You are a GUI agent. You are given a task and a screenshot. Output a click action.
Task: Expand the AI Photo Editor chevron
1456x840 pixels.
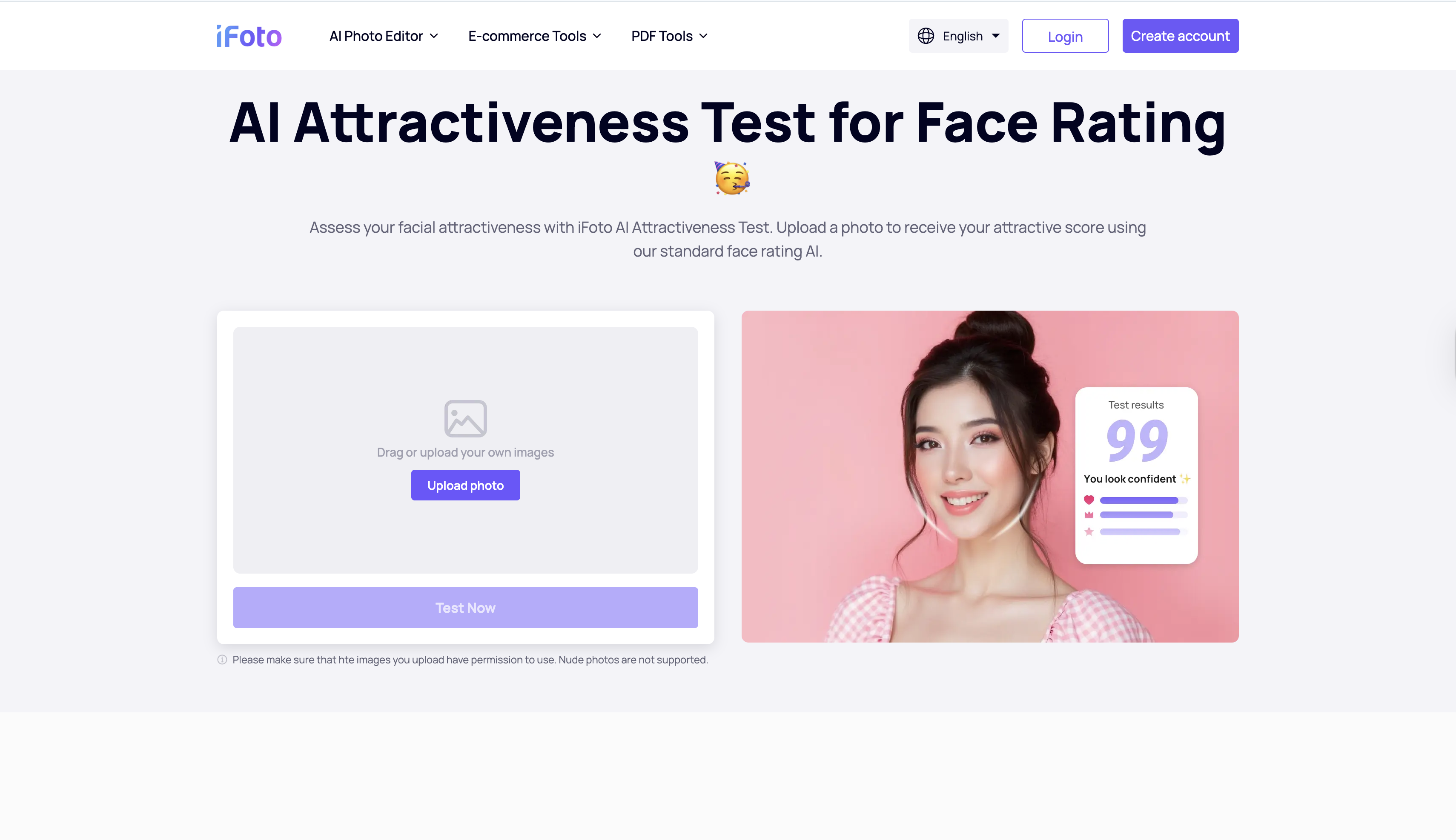coord(434,36)
